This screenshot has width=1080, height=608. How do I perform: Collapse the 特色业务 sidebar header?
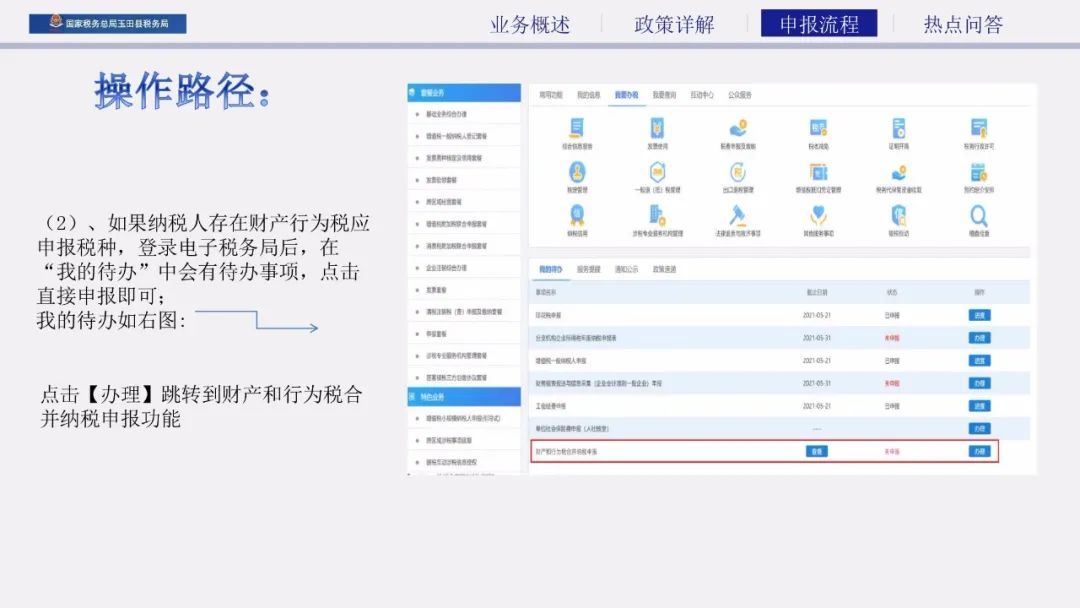click(x=464, y=397)
